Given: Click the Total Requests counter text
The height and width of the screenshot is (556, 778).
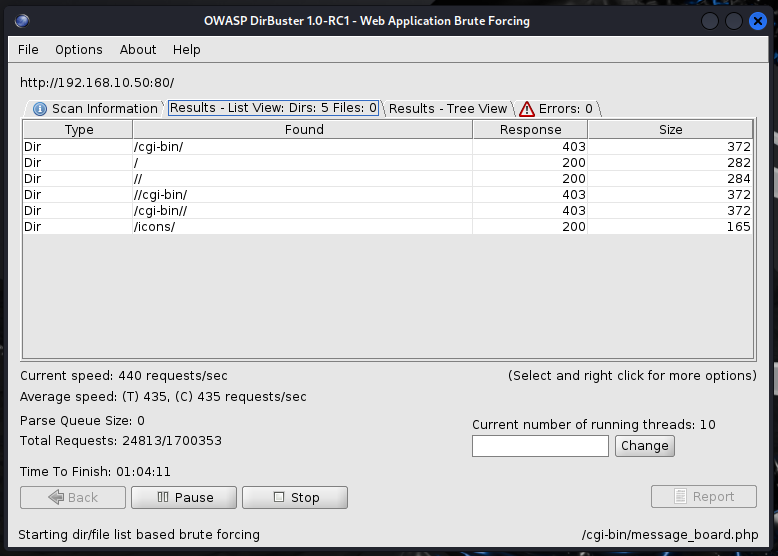Looking at the screenshot, I should pos(121,440).
